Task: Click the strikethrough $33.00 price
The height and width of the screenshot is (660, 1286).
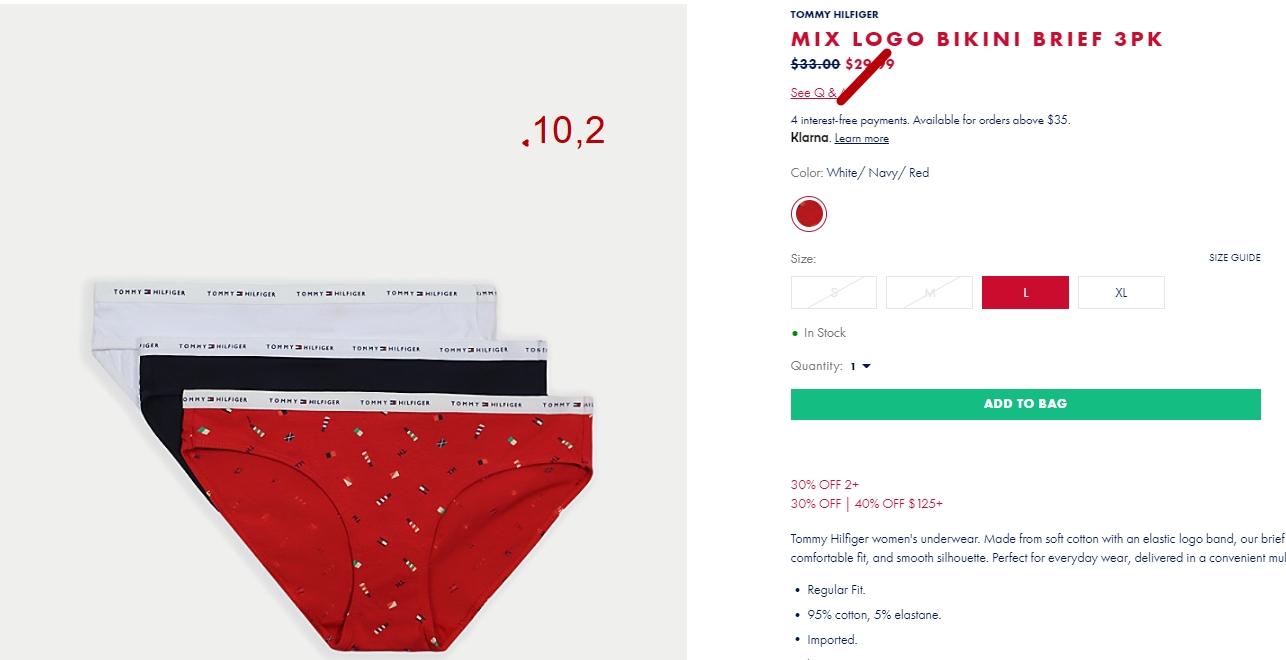Action: [815, 64]
